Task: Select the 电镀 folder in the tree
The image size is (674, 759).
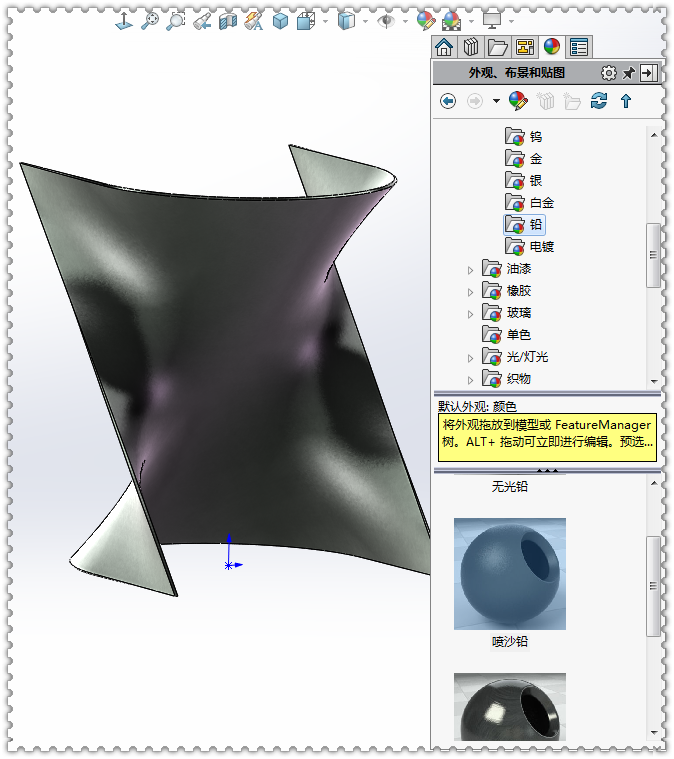Action: coord(541,247)
